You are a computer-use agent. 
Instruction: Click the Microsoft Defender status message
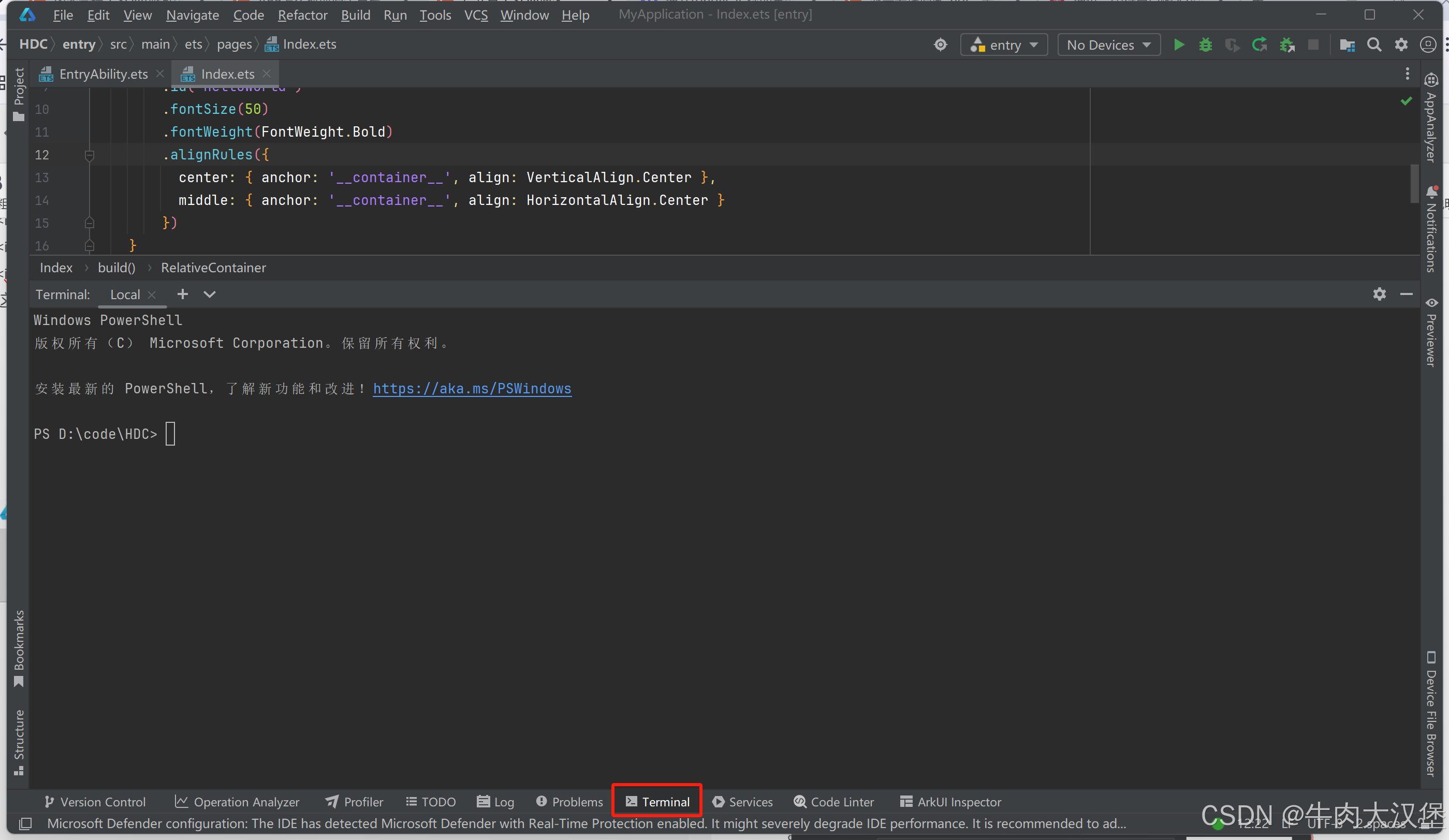(x=587, y=823)
